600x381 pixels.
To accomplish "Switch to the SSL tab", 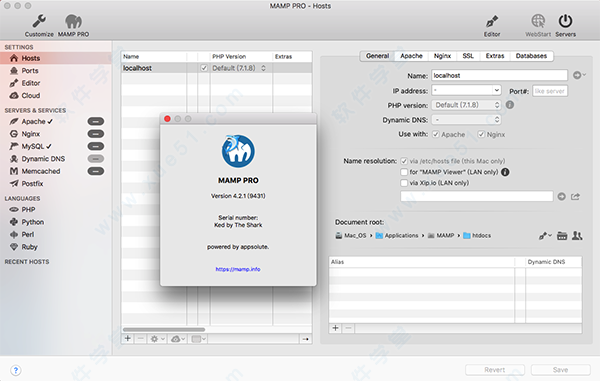I will coord(468,56).
